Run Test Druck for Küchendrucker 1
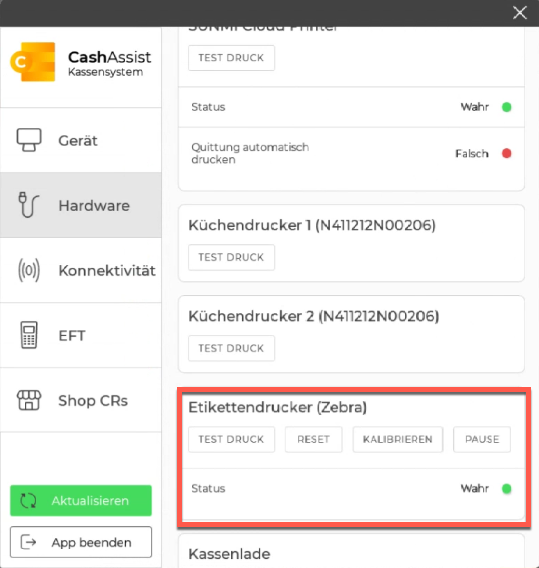This screenshot has width=539, height=568. (231, 257)
